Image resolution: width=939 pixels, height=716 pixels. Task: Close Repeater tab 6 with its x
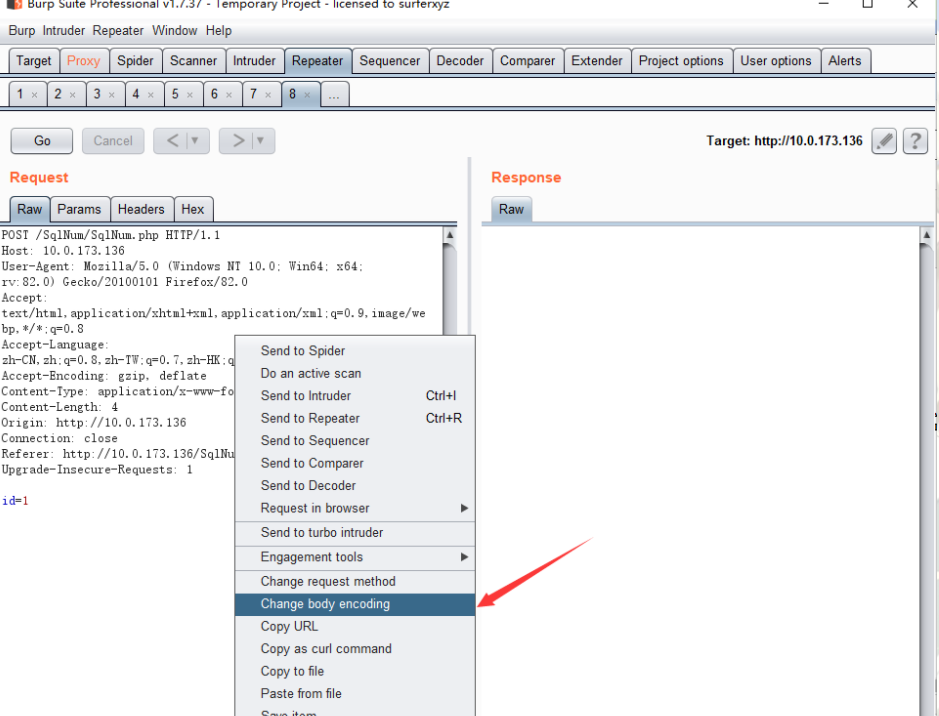point(229,95)
